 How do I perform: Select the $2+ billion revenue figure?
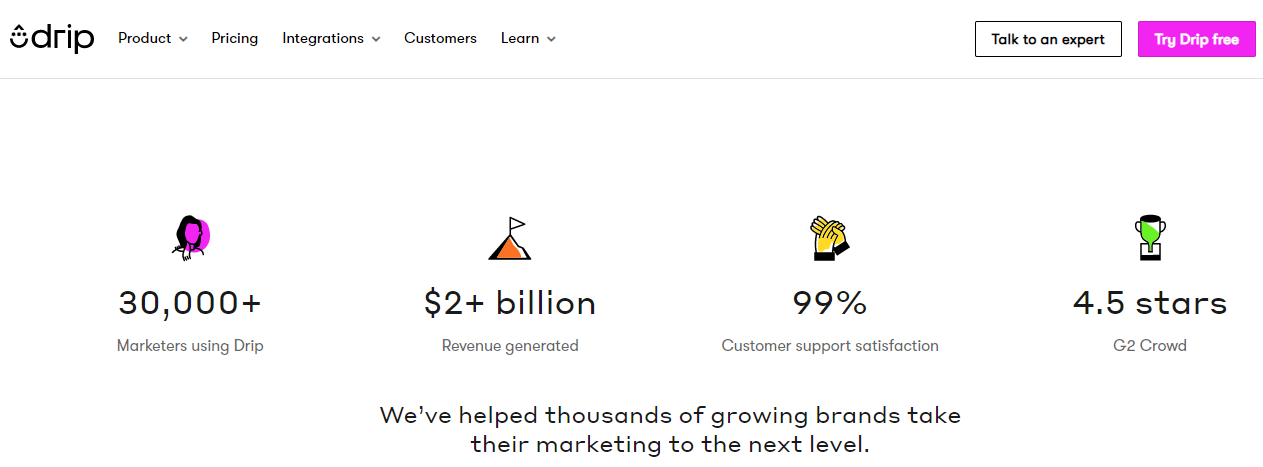pyautogui.click(x=510, y=303)
